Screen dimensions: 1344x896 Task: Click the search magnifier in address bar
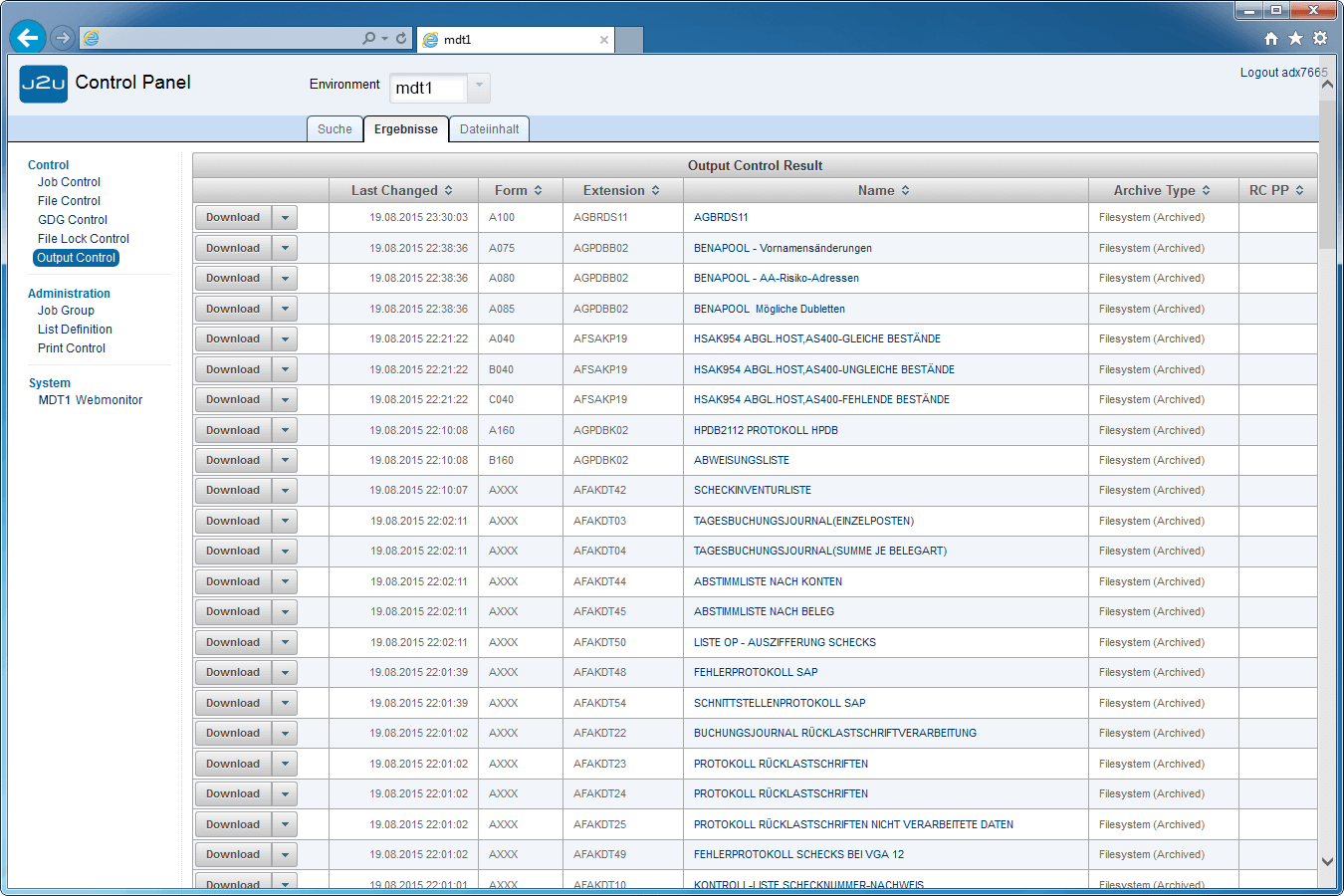point(369,39)
